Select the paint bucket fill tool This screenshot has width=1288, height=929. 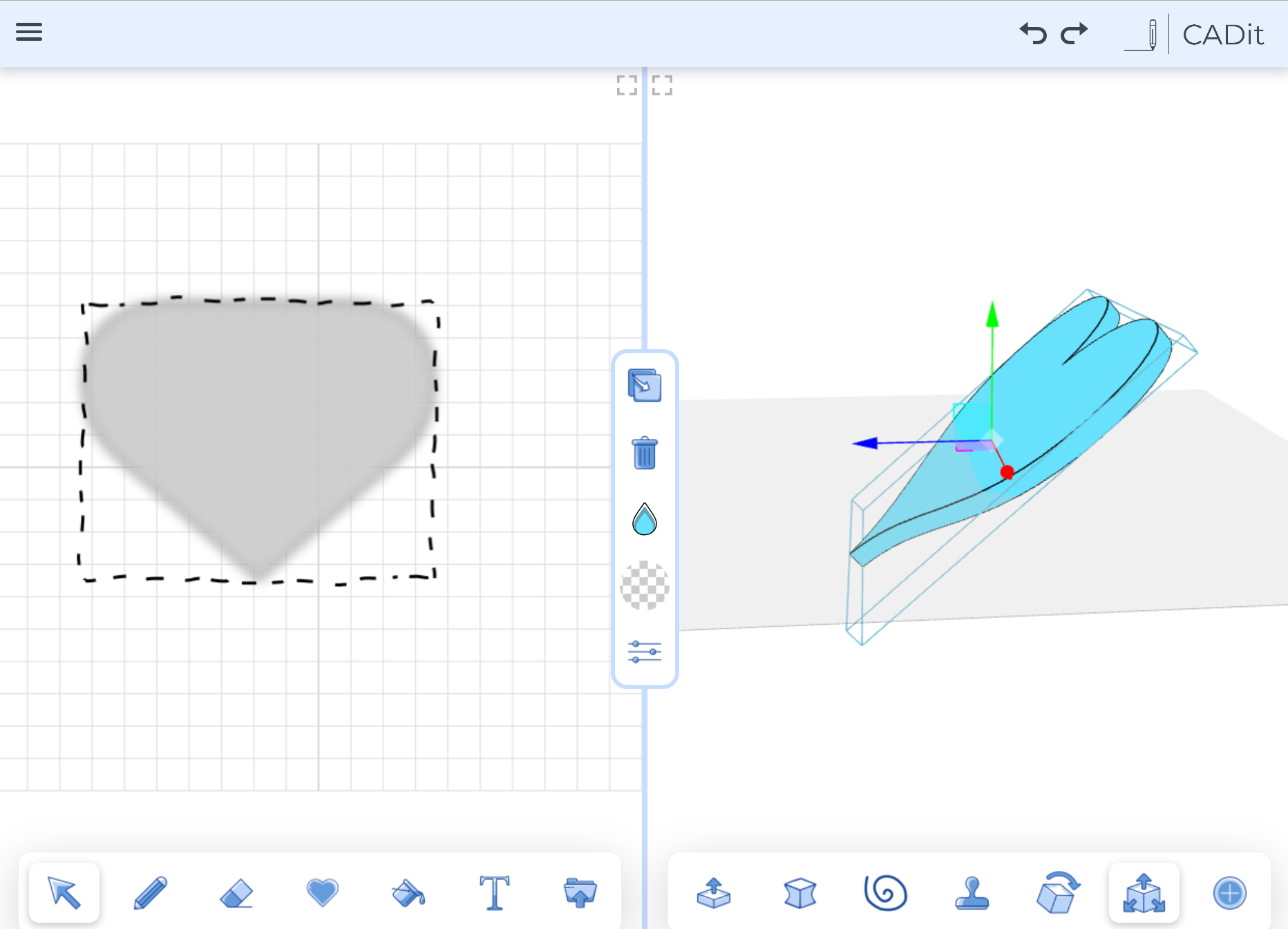coord(408,892)
